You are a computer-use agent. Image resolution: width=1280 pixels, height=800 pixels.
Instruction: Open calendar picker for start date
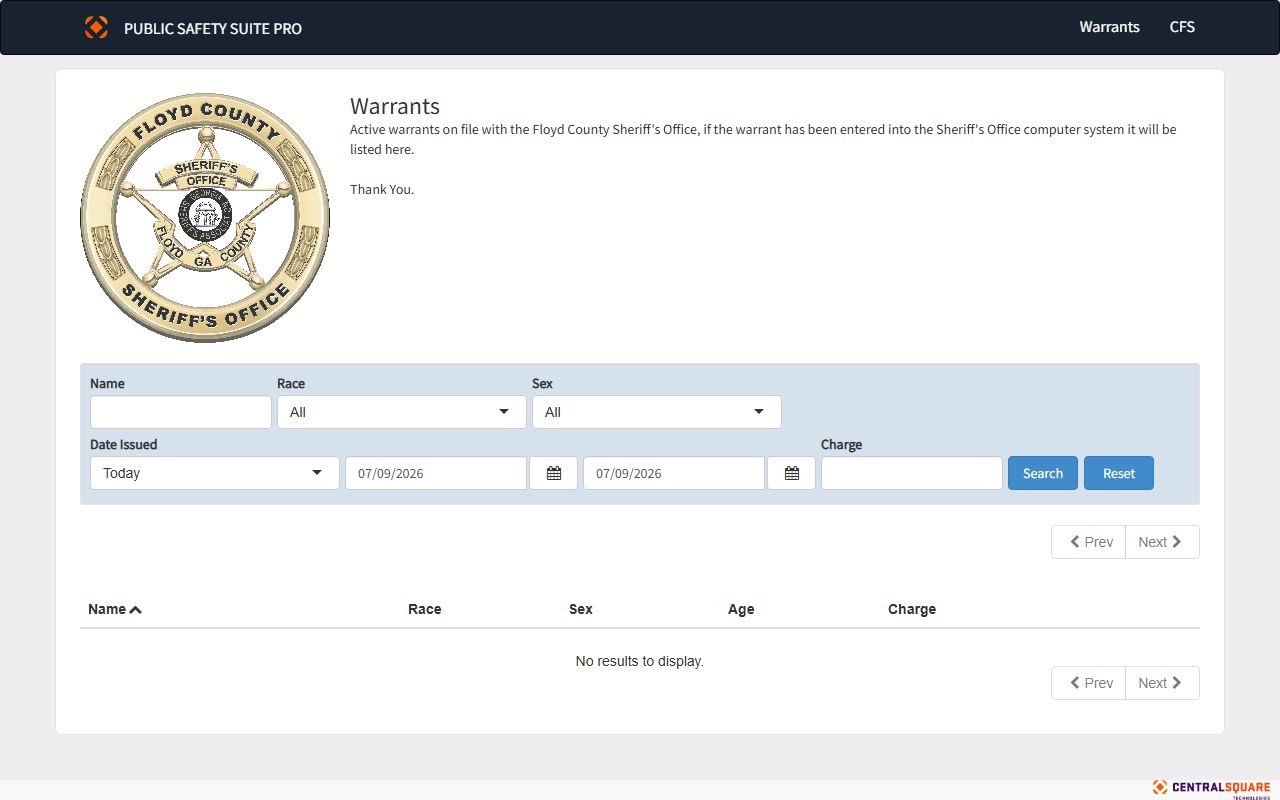[553, 473]
